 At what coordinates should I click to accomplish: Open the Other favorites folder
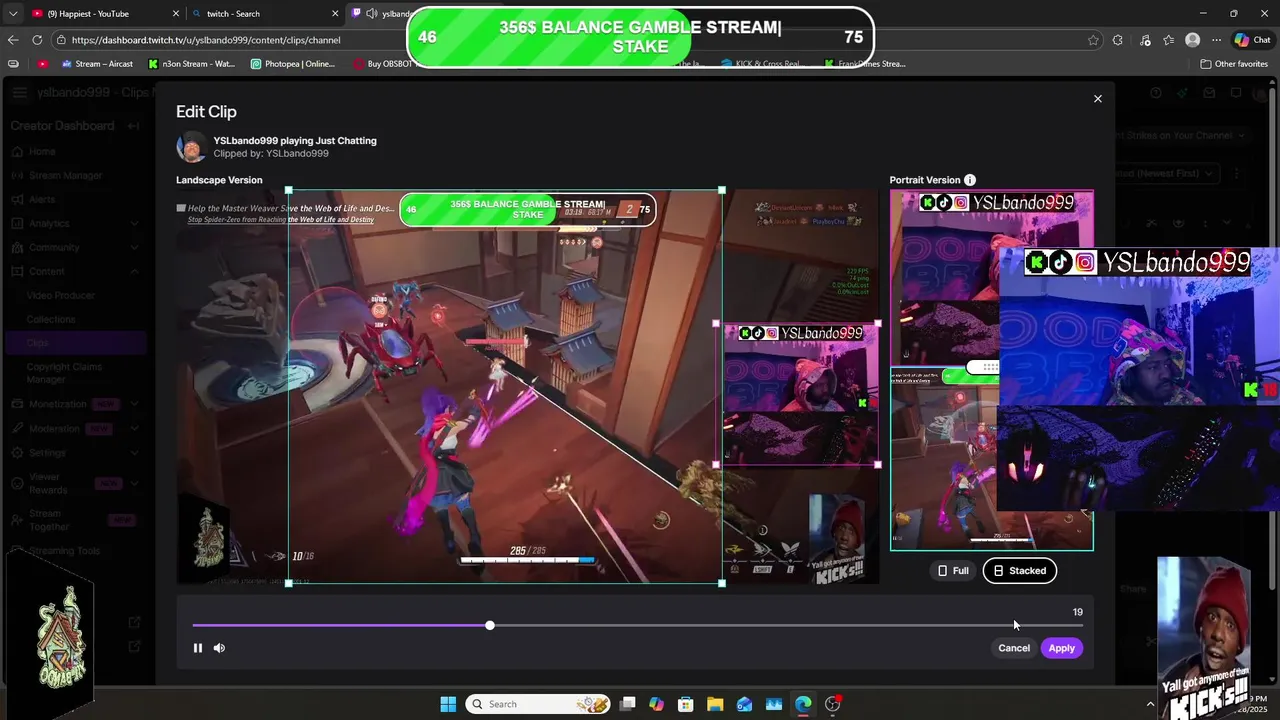coord(1234,64)
